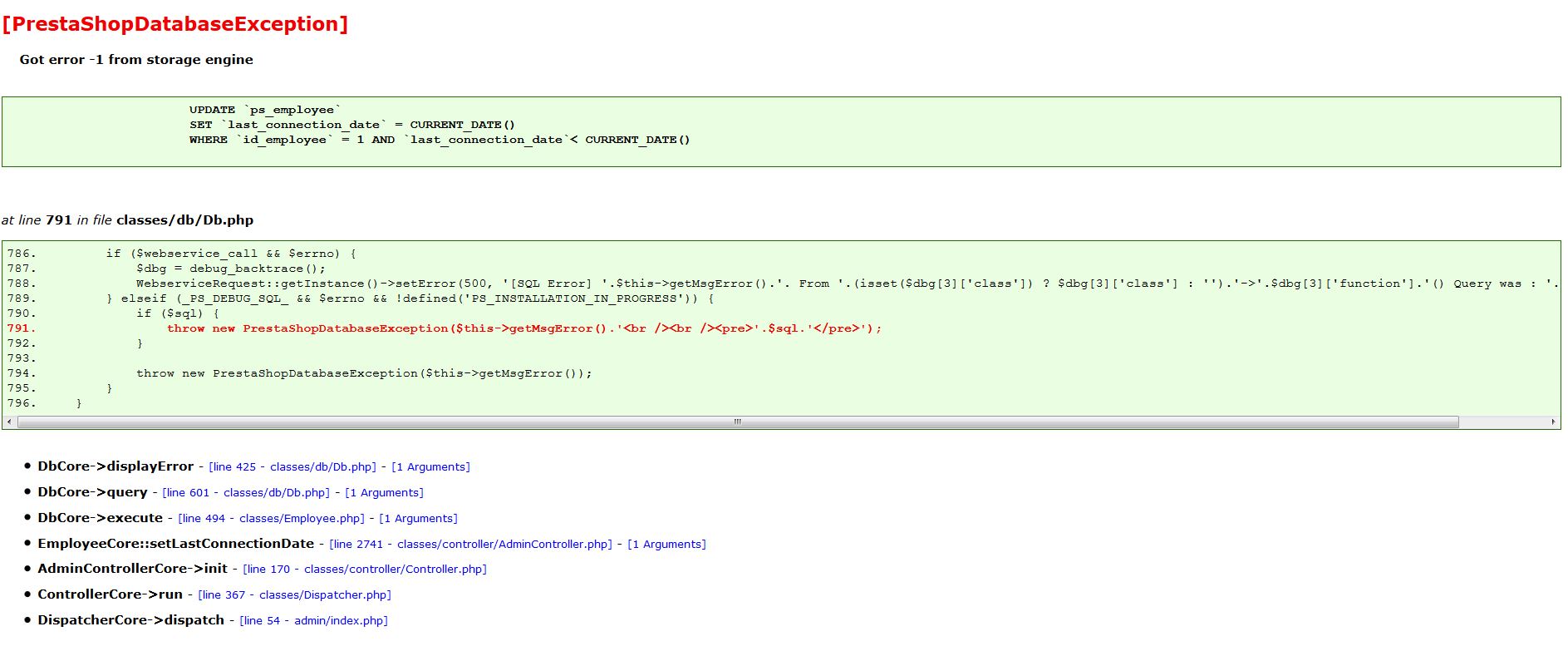Screen dimensions: 1568x656
Task: Open DbCore->displayError stack entry
Action: point(116,466)
